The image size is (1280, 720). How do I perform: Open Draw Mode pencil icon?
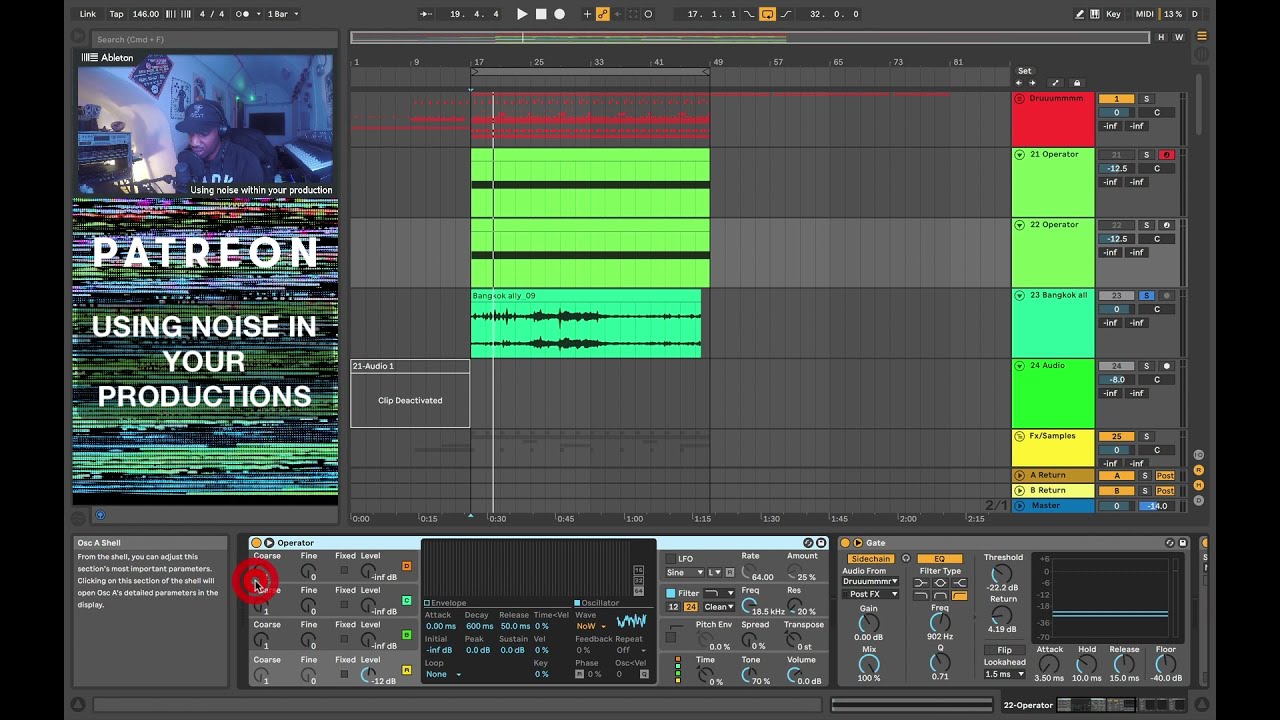(1080, 14)
